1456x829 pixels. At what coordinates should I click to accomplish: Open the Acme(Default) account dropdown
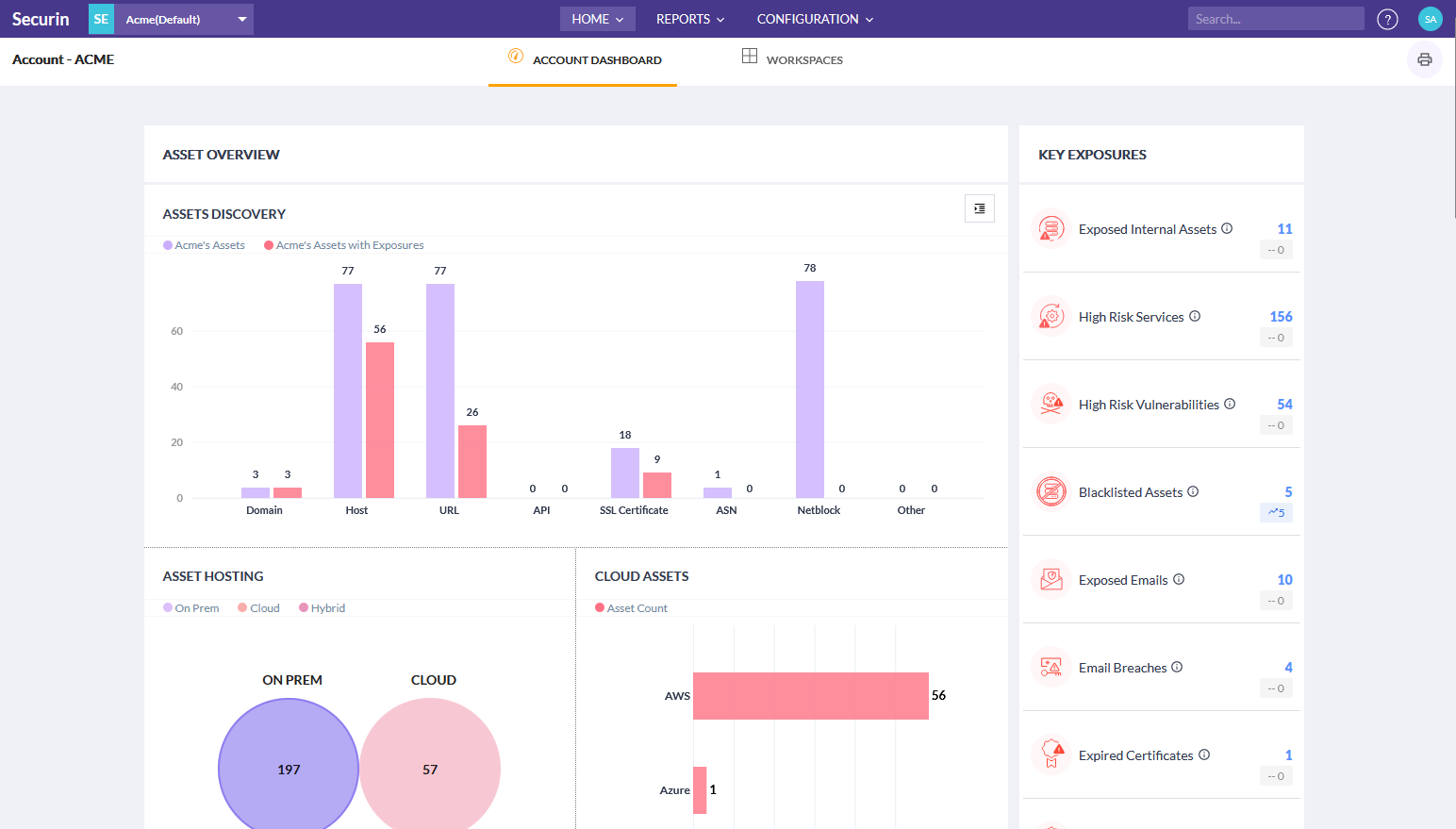coord(184,19)
